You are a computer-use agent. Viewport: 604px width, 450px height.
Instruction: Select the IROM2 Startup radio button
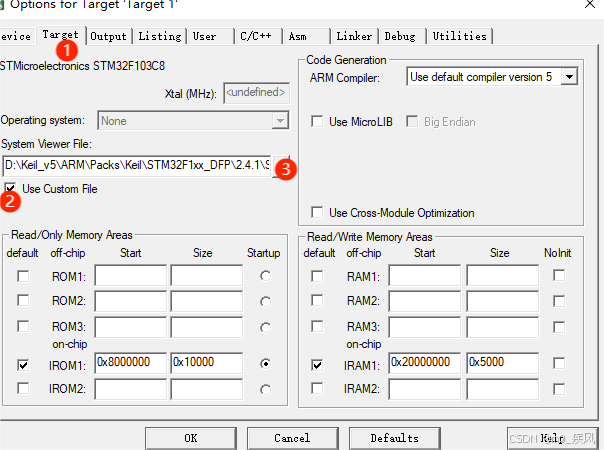pyautogui.click(x=265, y=390)
